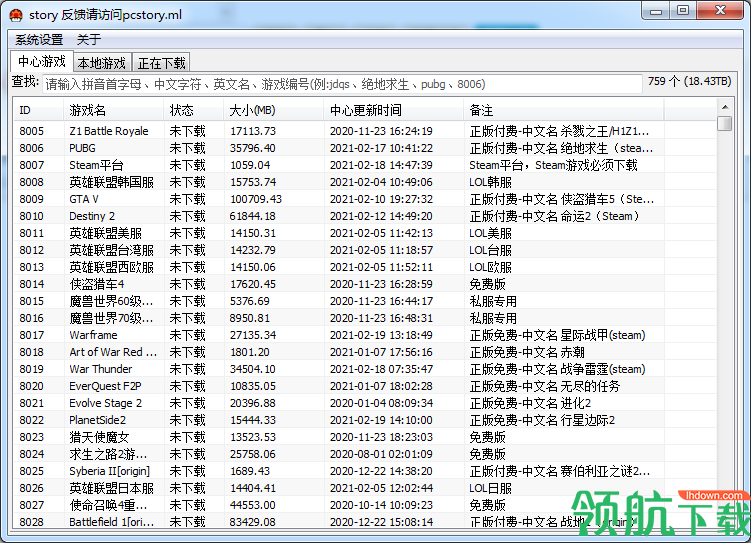This screenshot has width=751, height=543.
Task: Switch to the 本地游戏 tab
Action: (102, 63)
